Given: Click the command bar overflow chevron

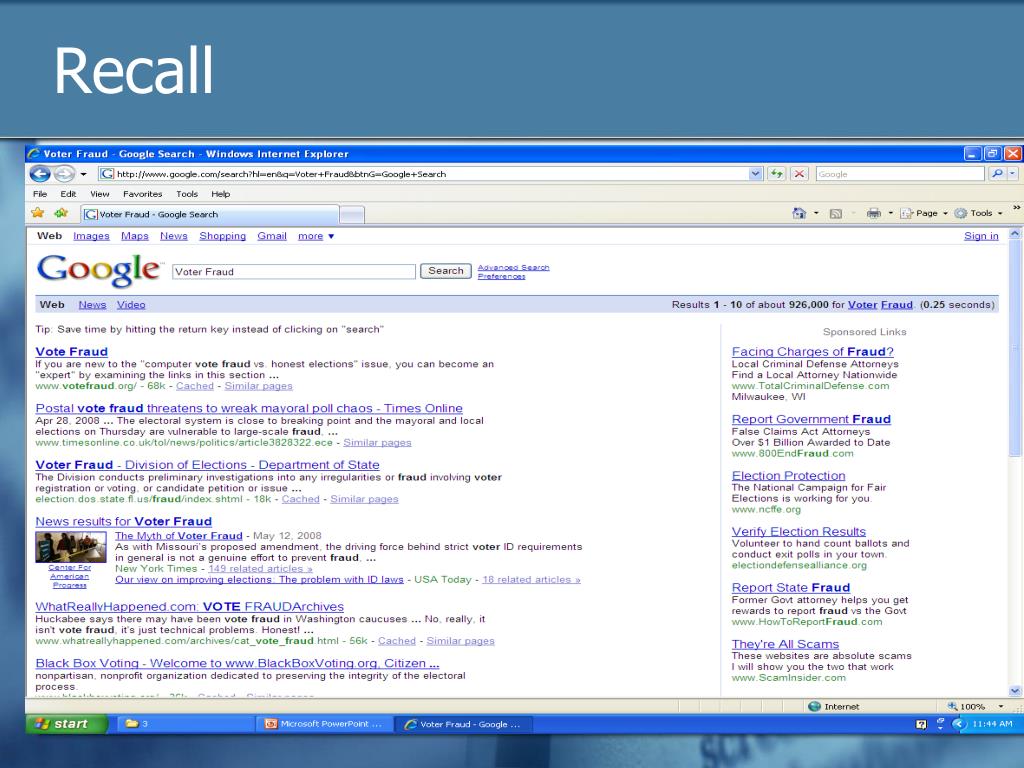Looking at the screenshot, I should click(1016, 208).
